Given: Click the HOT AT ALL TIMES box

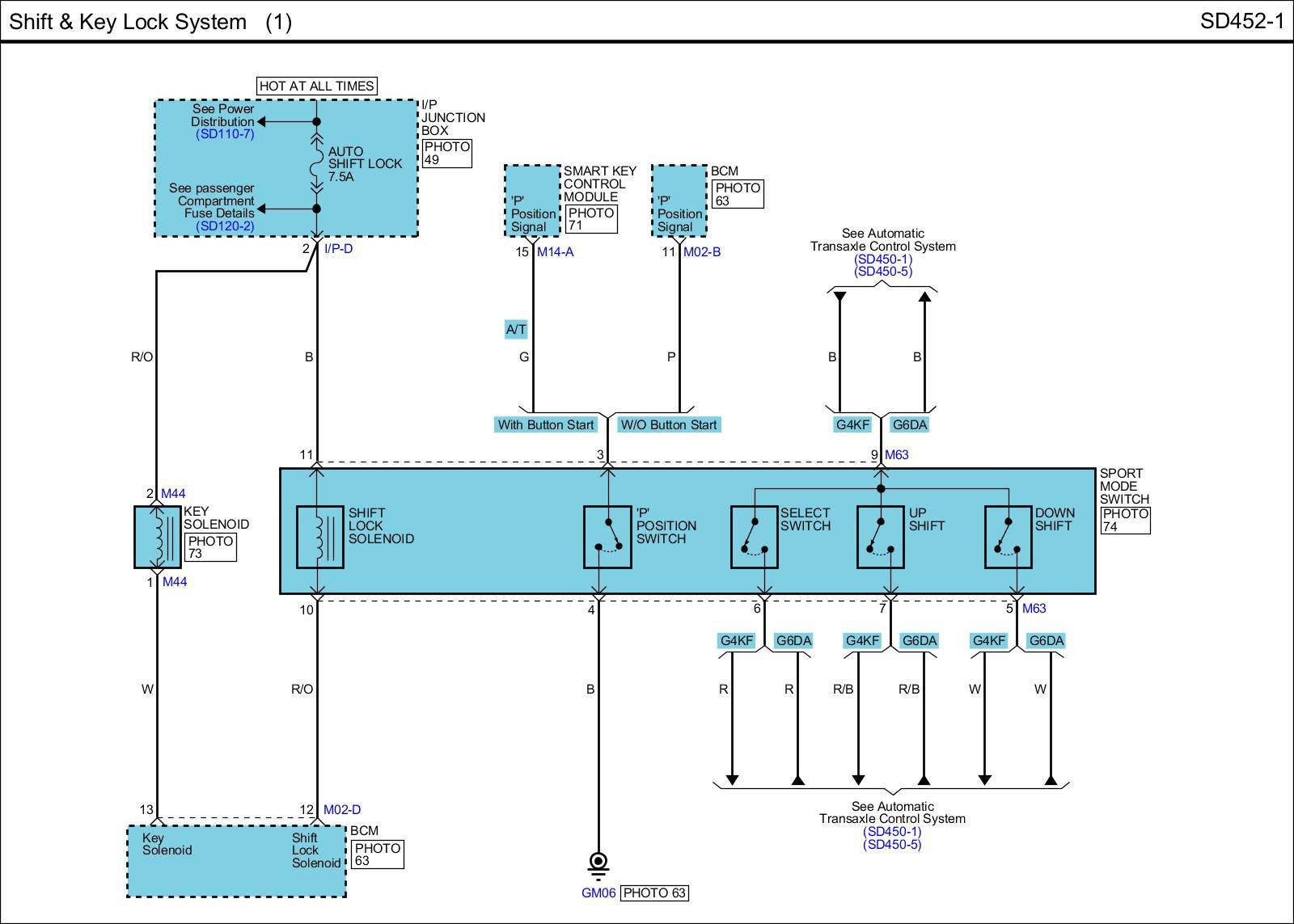Looking at the screenshot, I should [317, 86].
